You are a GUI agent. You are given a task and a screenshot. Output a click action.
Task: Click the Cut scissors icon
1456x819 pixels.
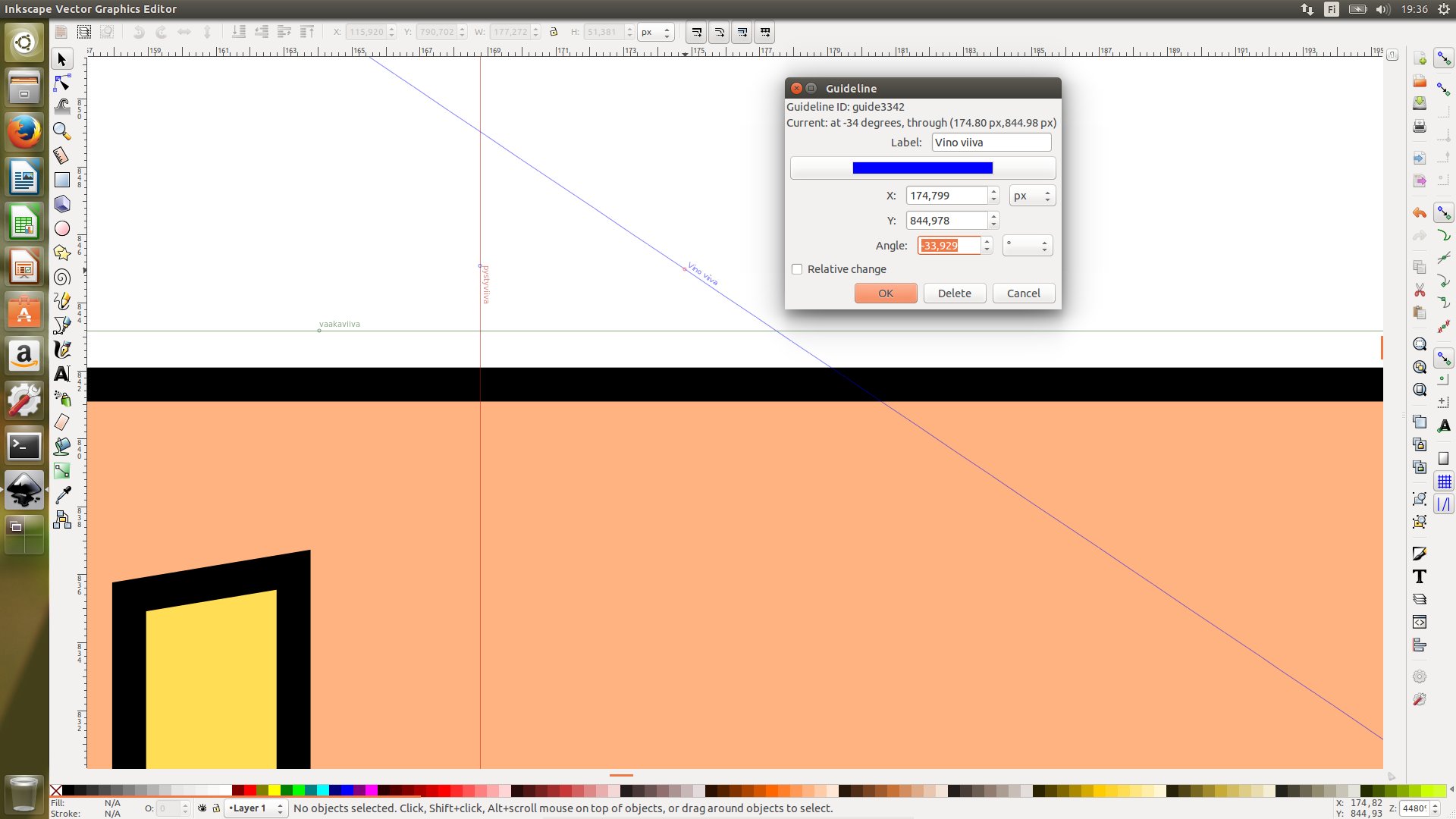click(x=1420, y=290)
